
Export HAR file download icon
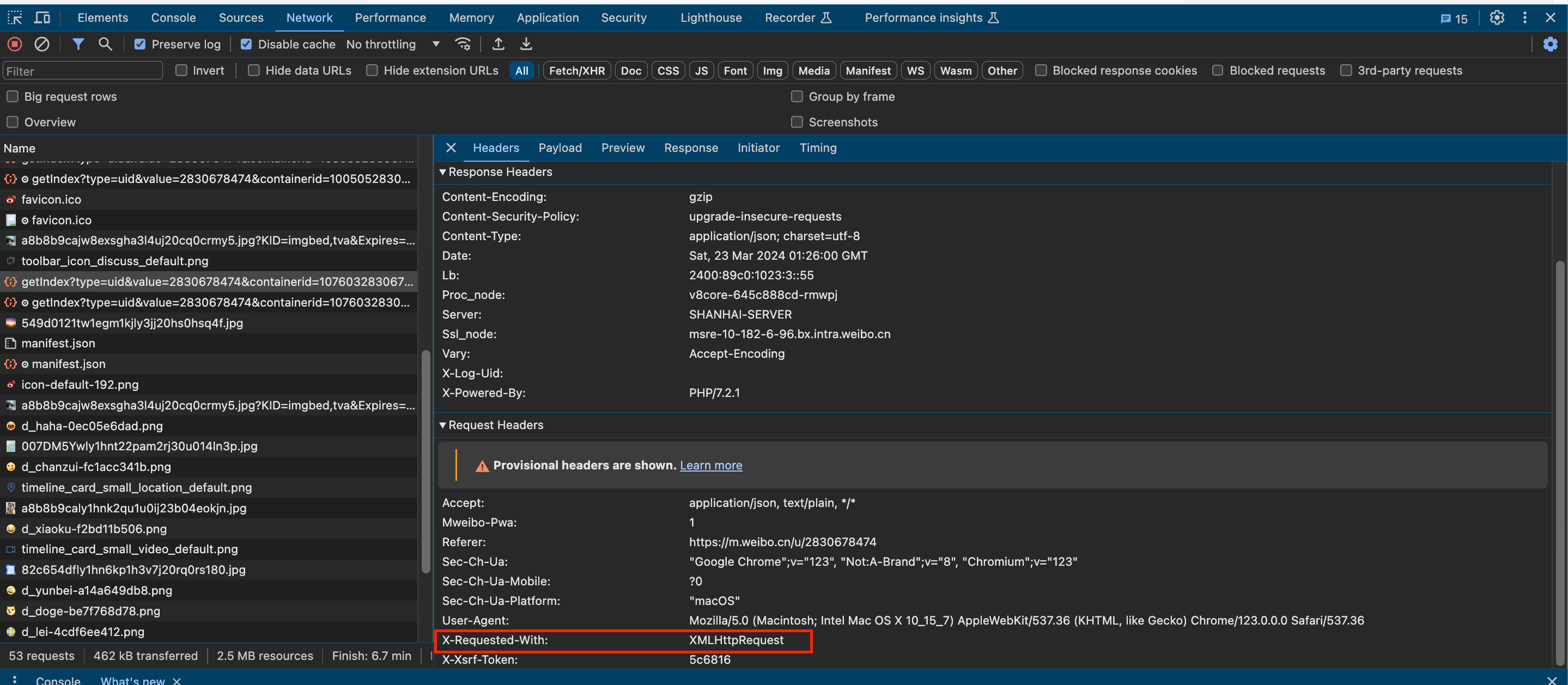tap(526, 44)
